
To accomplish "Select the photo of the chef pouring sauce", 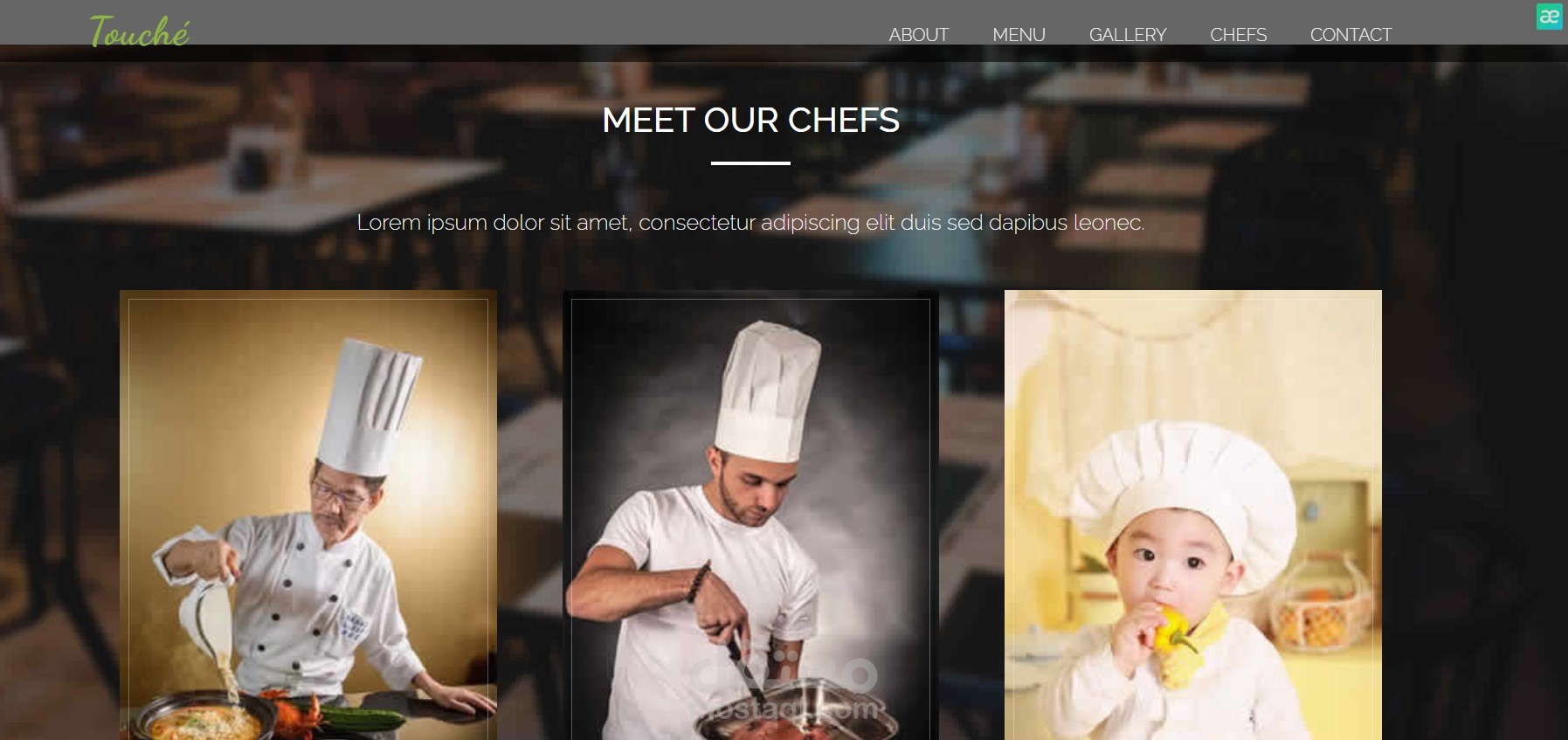I will 308,515.
